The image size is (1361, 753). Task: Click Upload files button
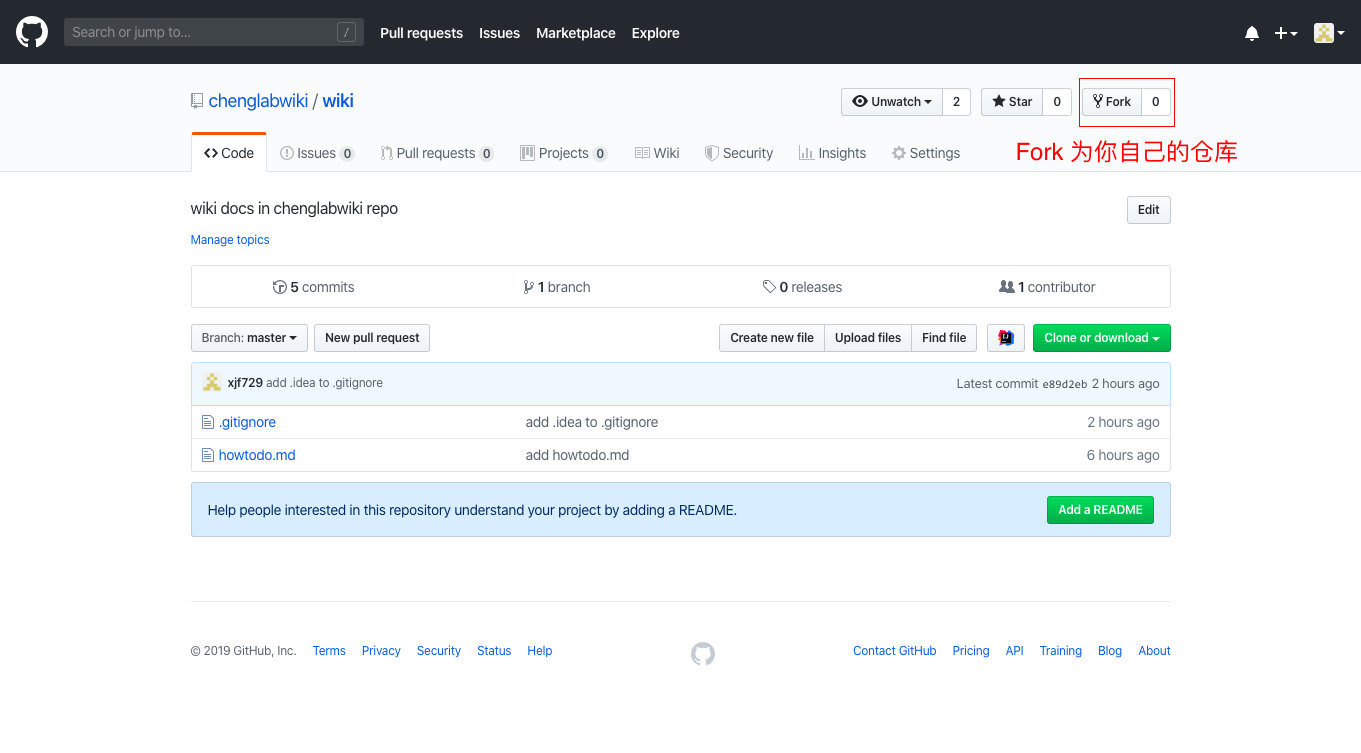(868, 338)
